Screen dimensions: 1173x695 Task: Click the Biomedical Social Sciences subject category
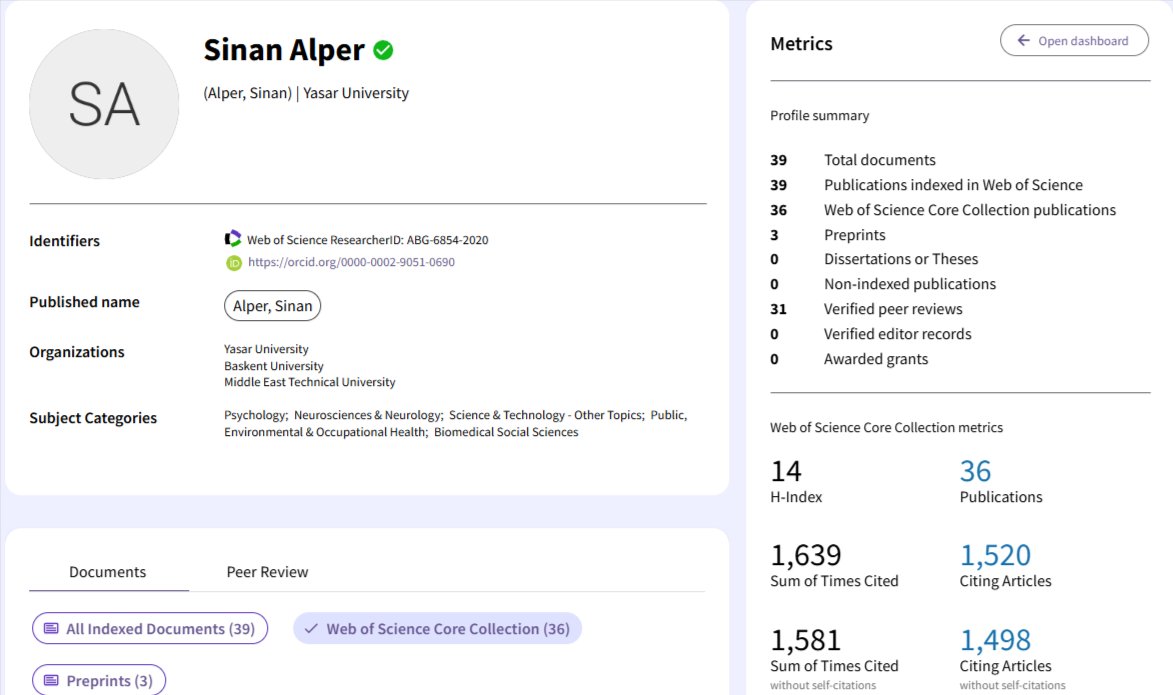[x=506, y=432]
